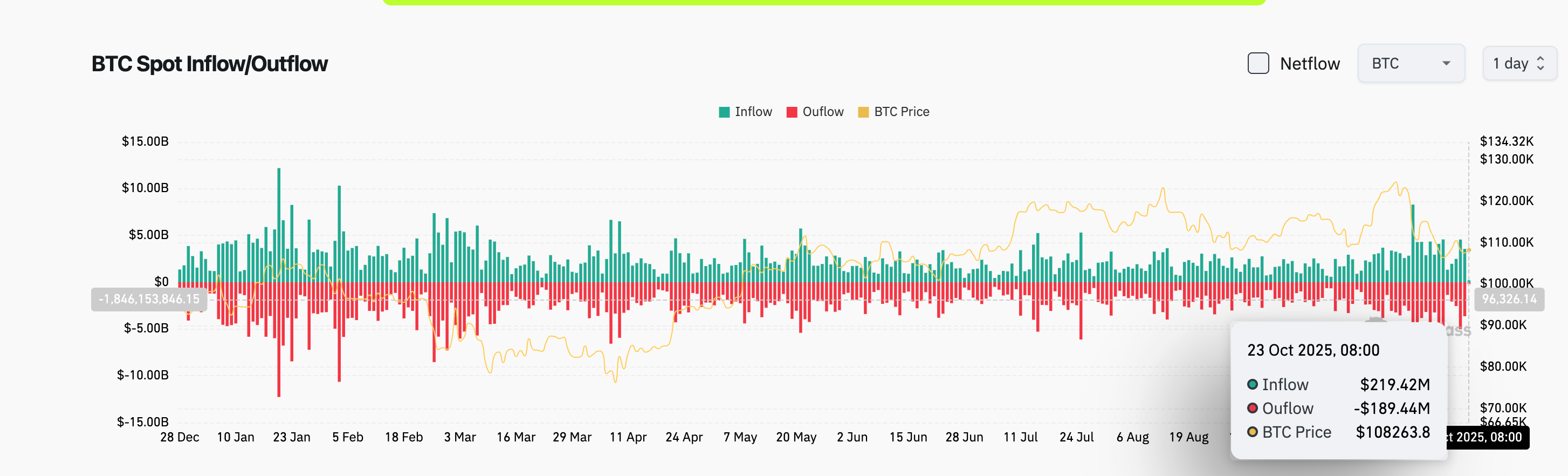The image size is (1568, 476).
Task: Open the BTC currency dropdown
Action: tap(1411, 63)
